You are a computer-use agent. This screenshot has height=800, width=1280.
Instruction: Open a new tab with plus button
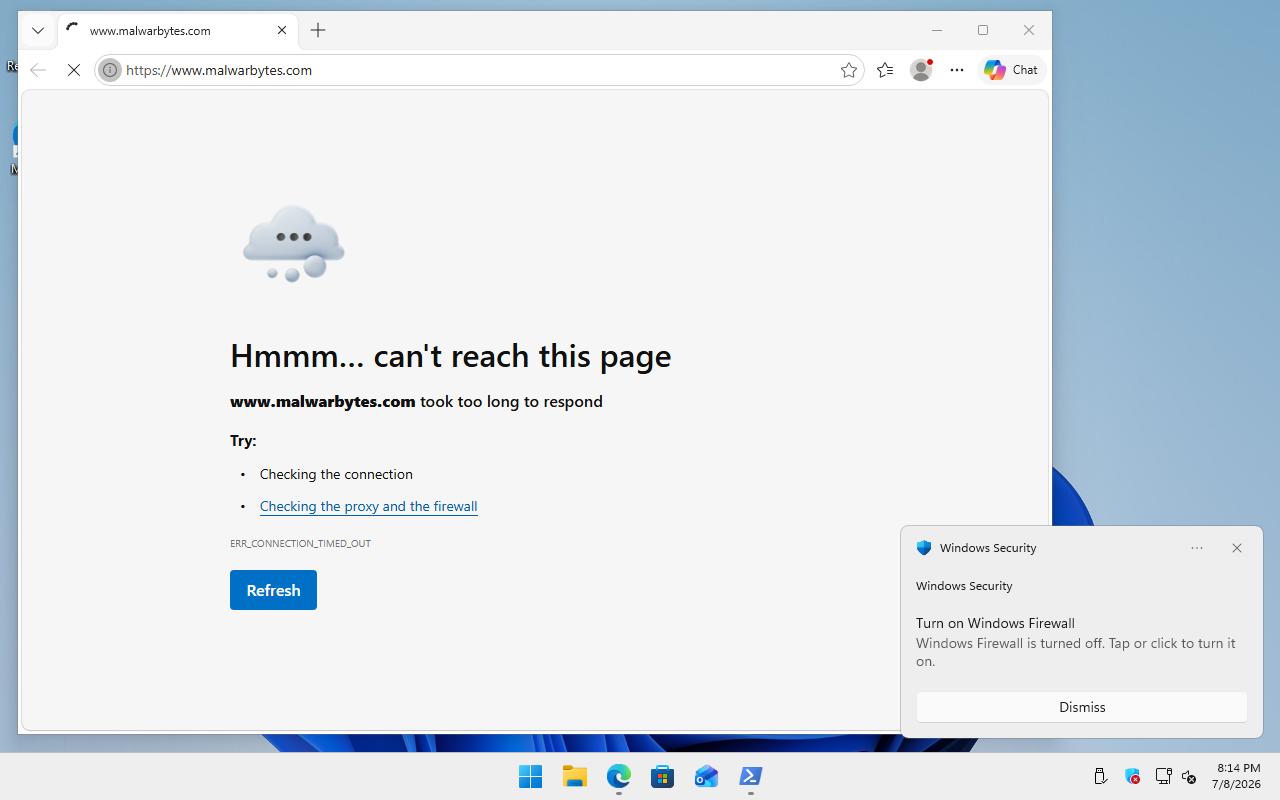(318, 30)
